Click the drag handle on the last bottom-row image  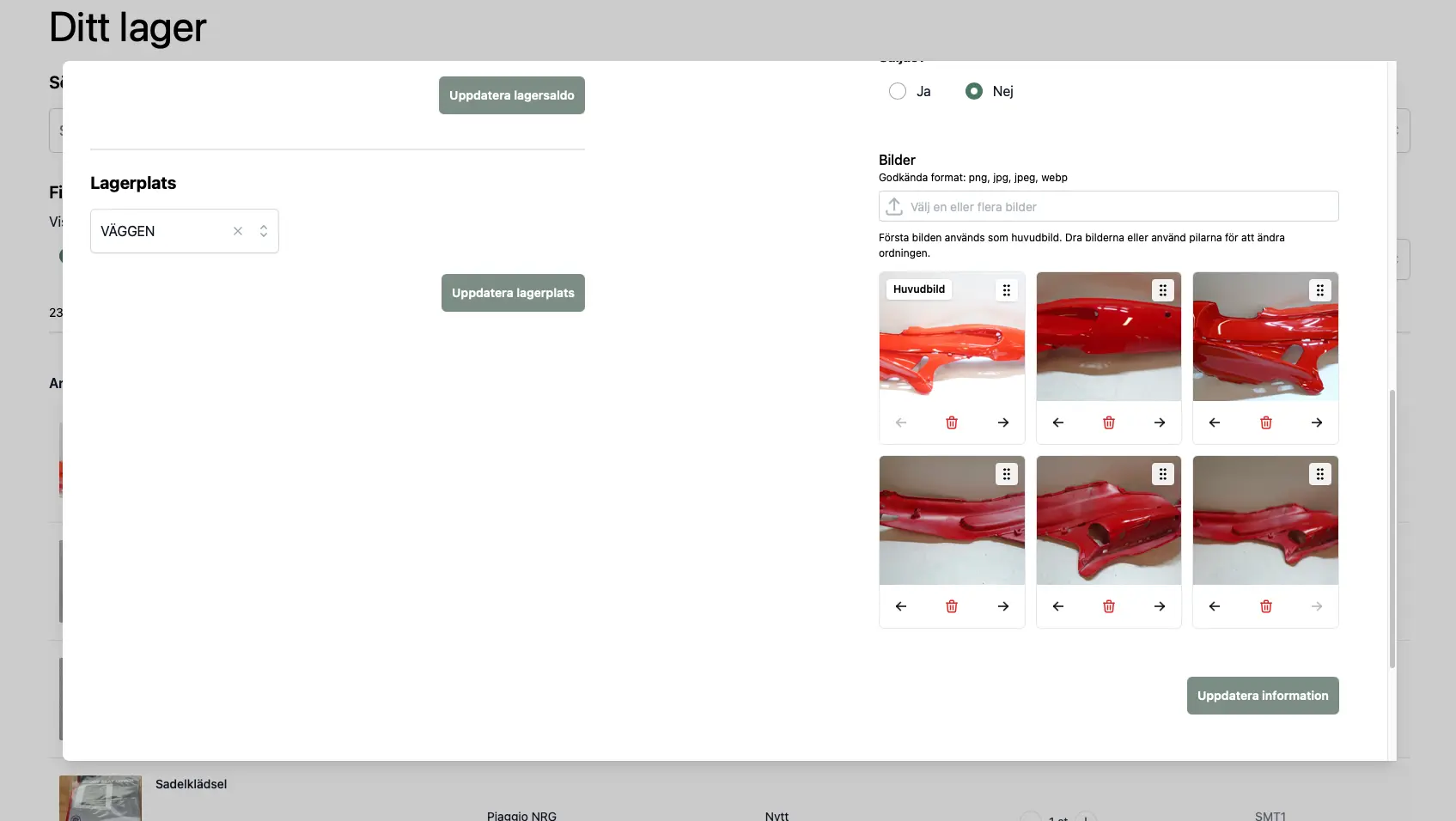tap(1320, 474)
